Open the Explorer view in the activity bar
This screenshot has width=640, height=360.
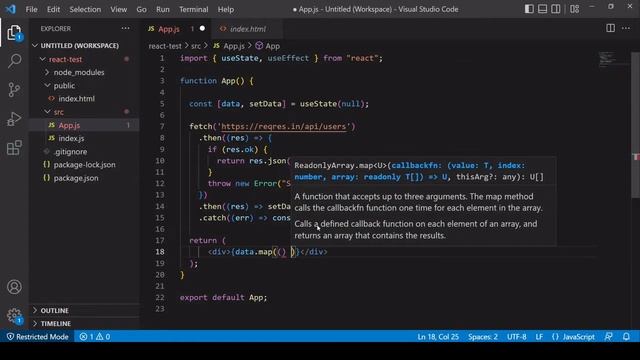pyautogui.click(x=14, y=32)
